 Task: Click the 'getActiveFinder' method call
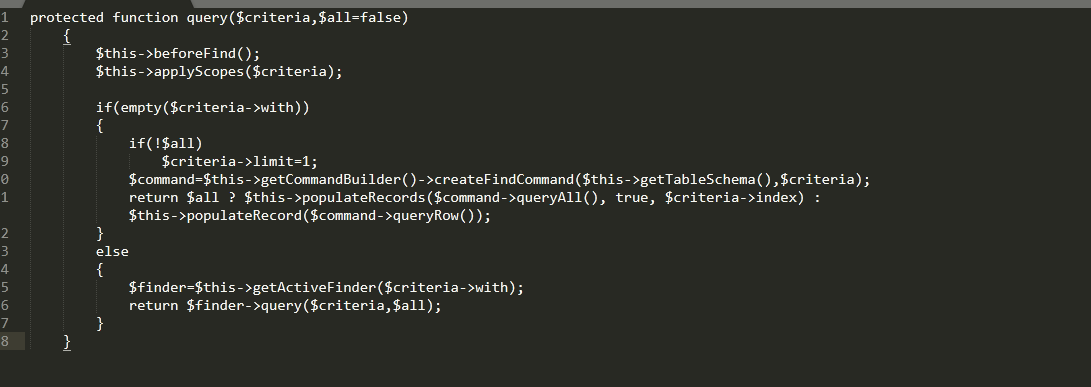pos(314,287)
